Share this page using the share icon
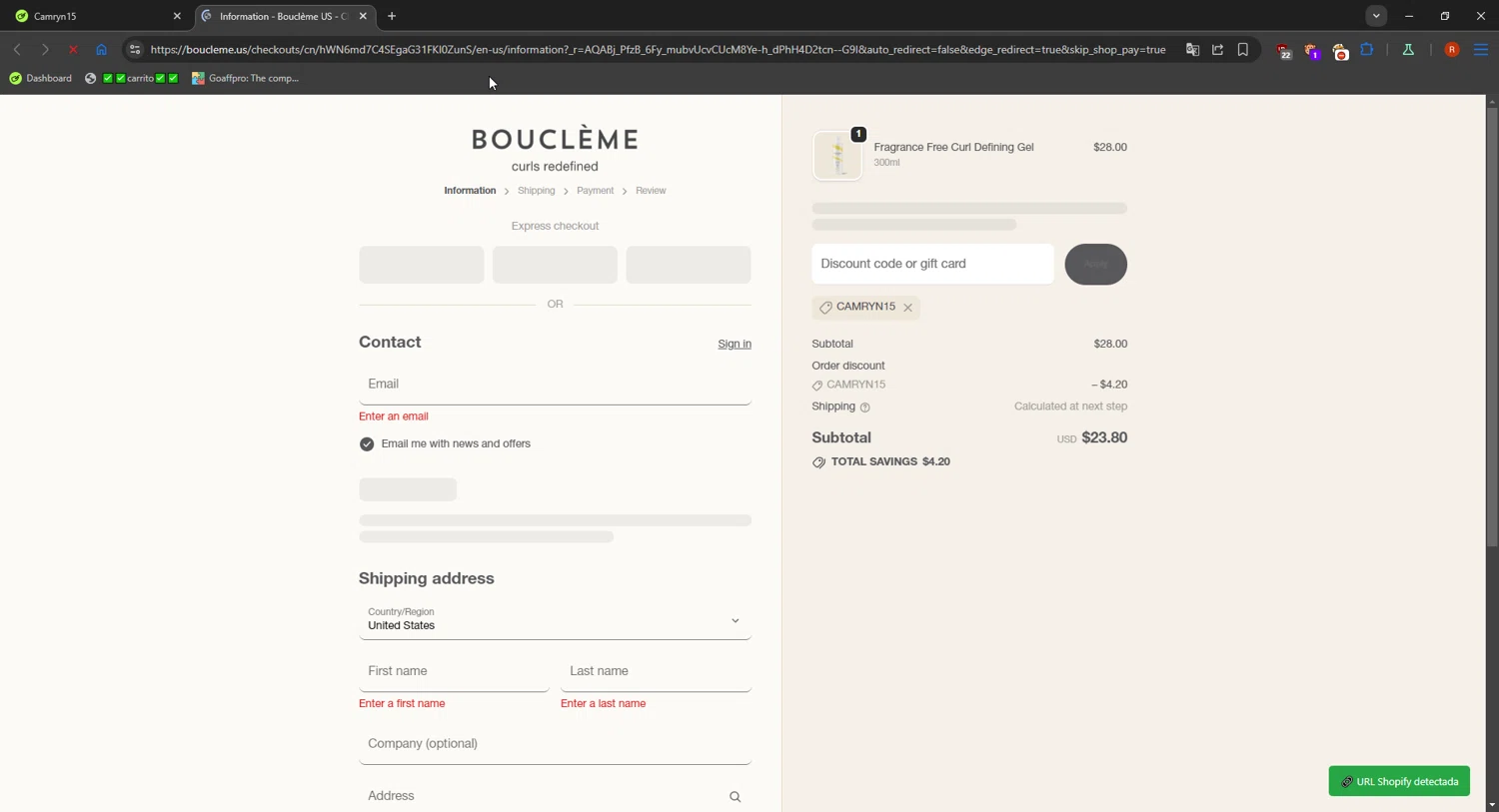 point(1217,49)
